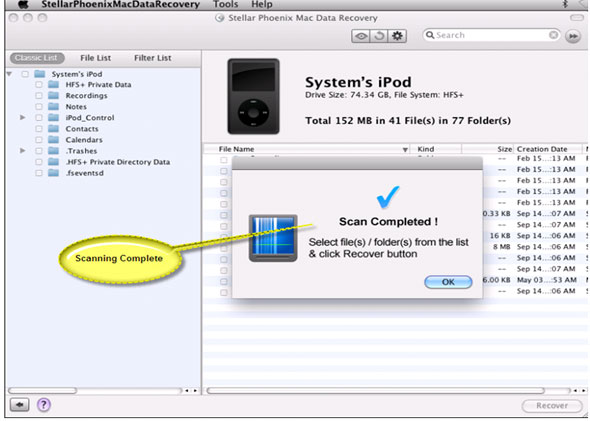The width and height of the screenshot is (590, 421).
Task: Click the 0.33 KB size cell
Action: pos(497,213)
